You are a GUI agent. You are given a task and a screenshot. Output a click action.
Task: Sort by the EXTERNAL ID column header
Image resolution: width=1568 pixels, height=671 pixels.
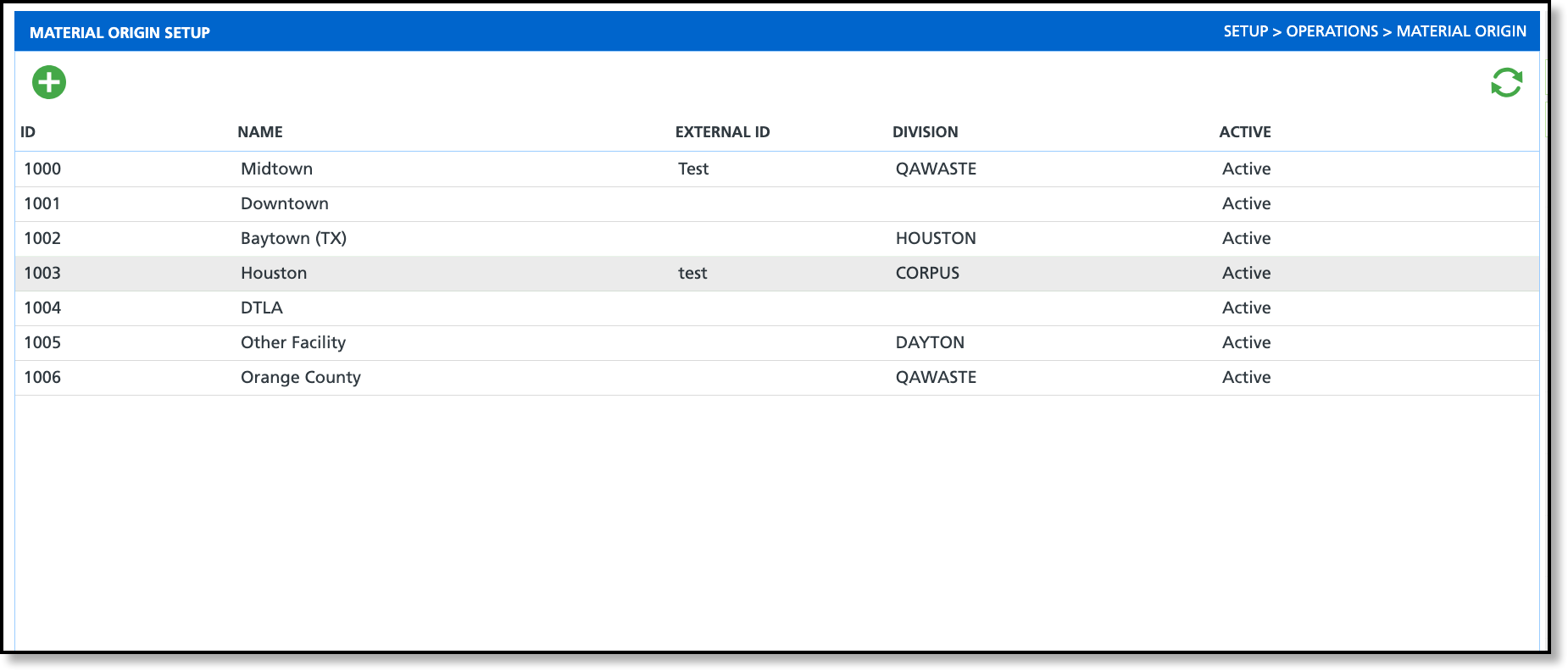(723, 132)
